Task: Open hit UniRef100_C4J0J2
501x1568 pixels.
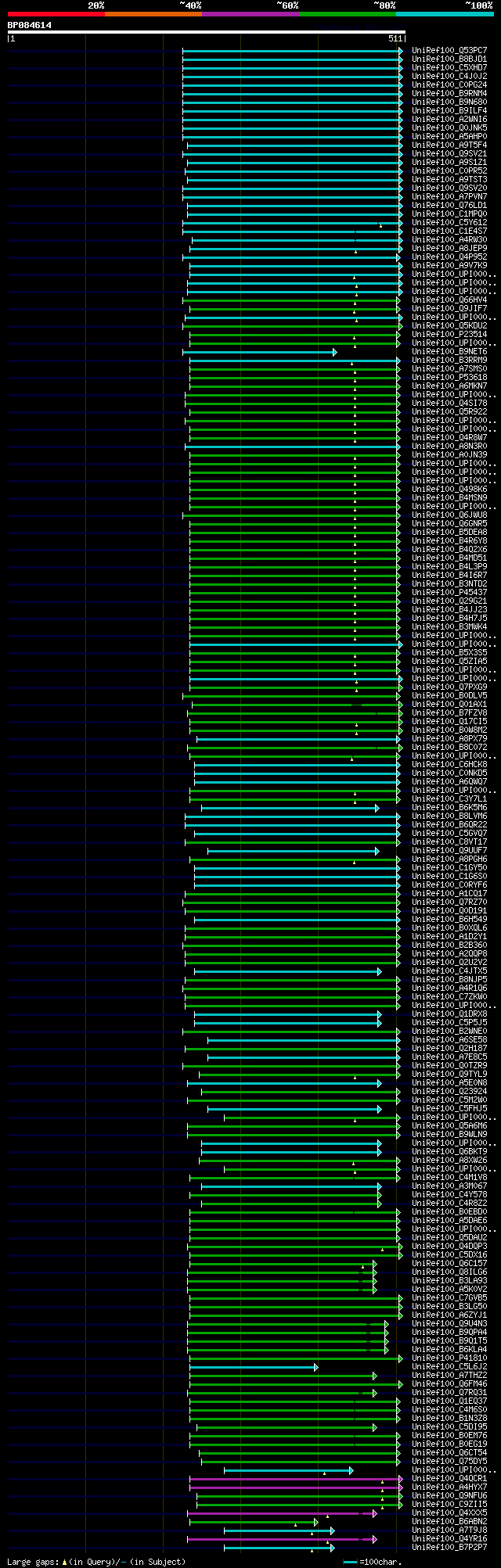Action: point(449,77)
